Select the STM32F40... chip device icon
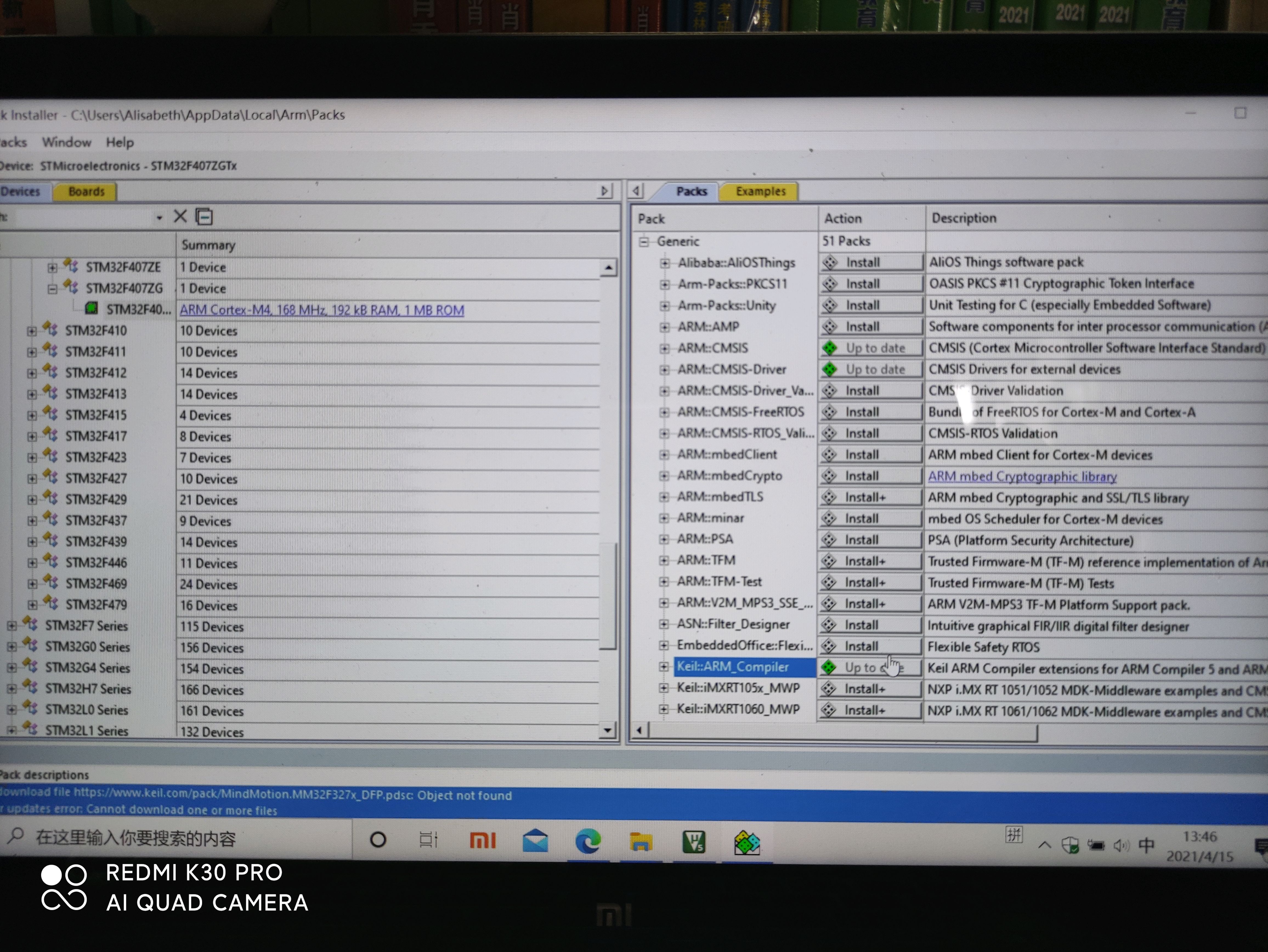Screen dimensions: 1268x952 (x=91, y=309)
